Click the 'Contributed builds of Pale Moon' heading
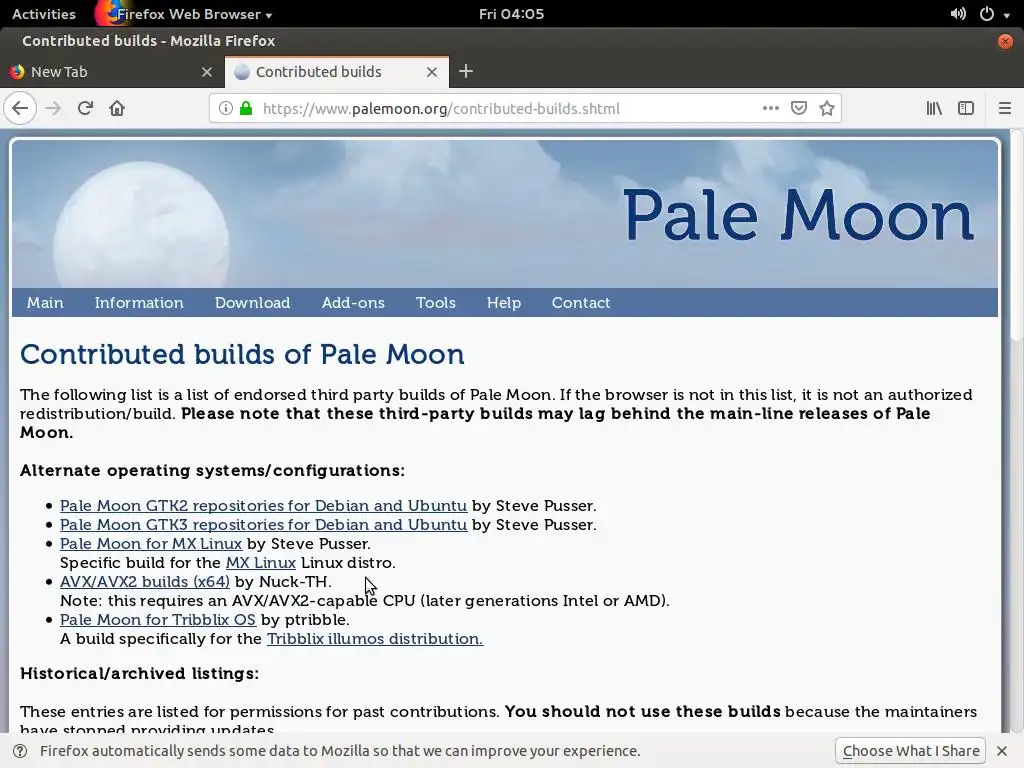Image resolution: width=1024 pixels, height=768 pixels. click(x=242, y=355)
